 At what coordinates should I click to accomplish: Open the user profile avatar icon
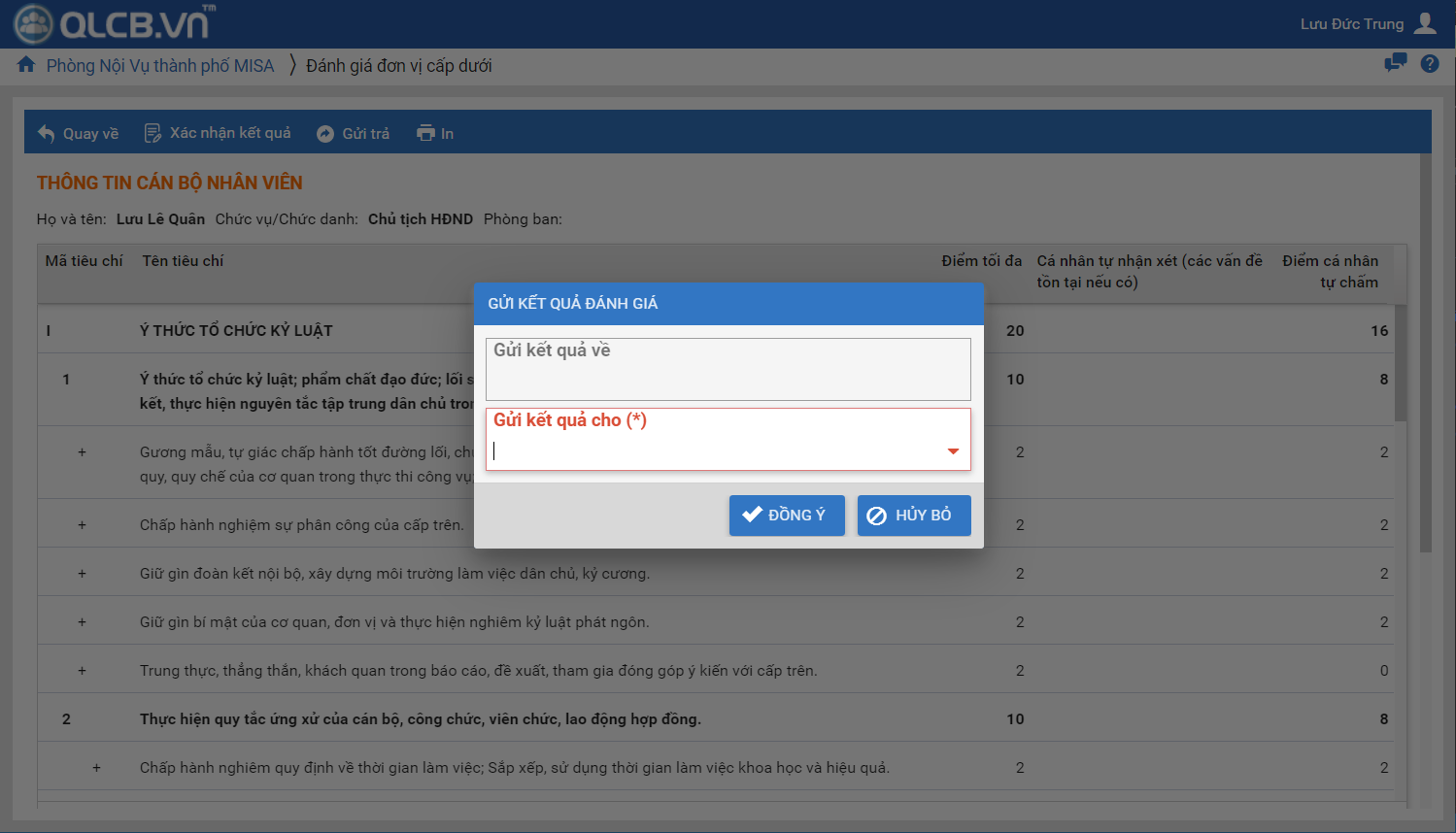1425,23
